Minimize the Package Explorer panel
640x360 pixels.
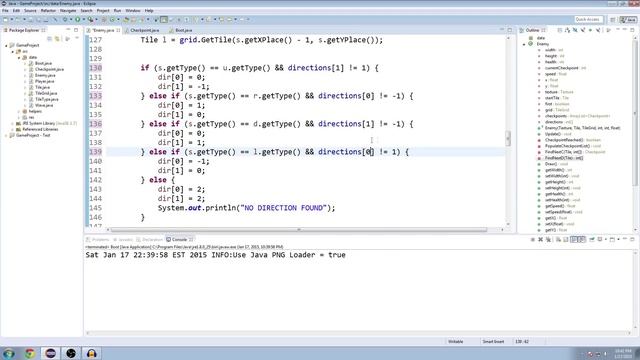point(68,30)
